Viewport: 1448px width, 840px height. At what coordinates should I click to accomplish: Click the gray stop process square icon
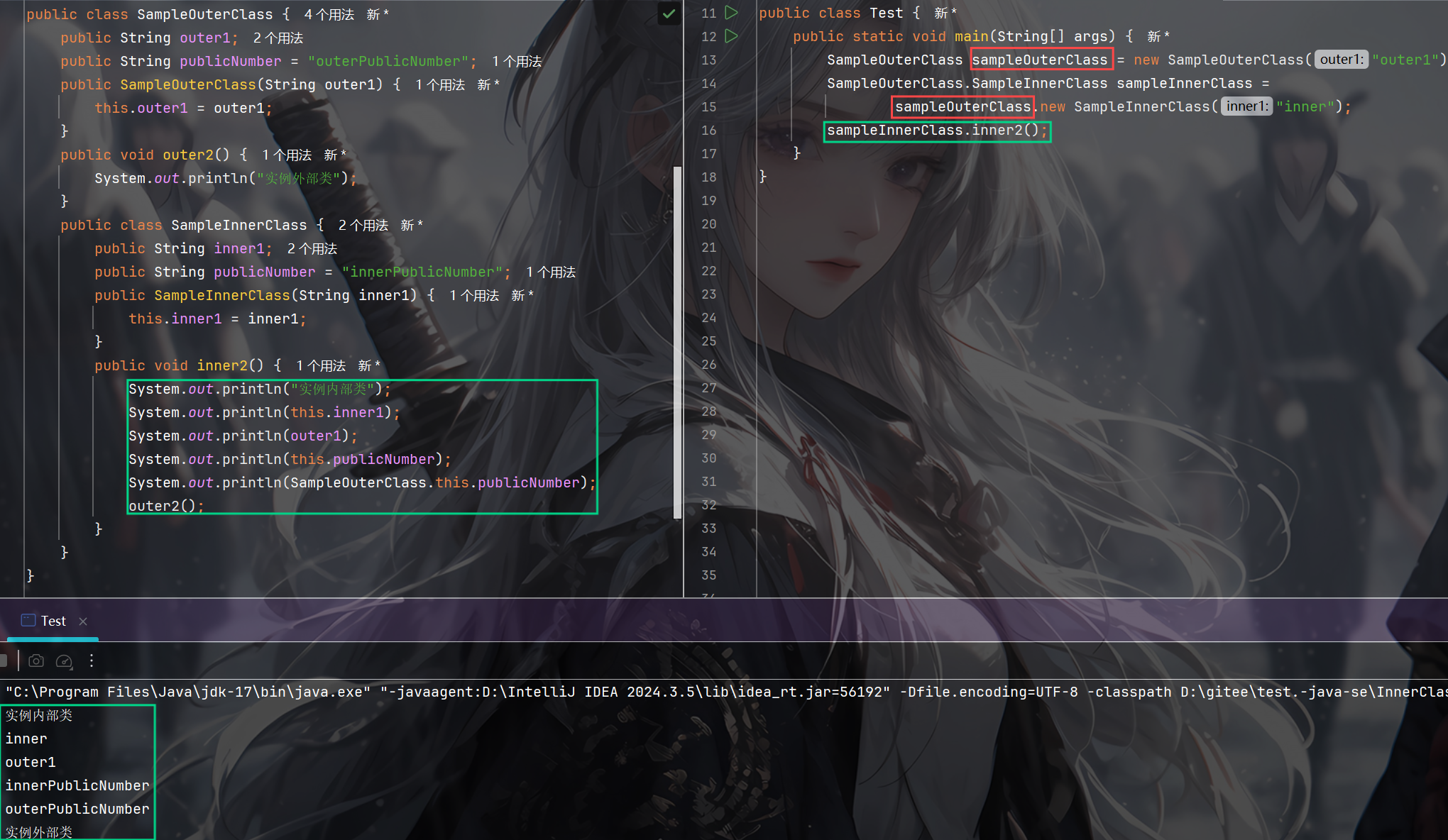(4, 661)
